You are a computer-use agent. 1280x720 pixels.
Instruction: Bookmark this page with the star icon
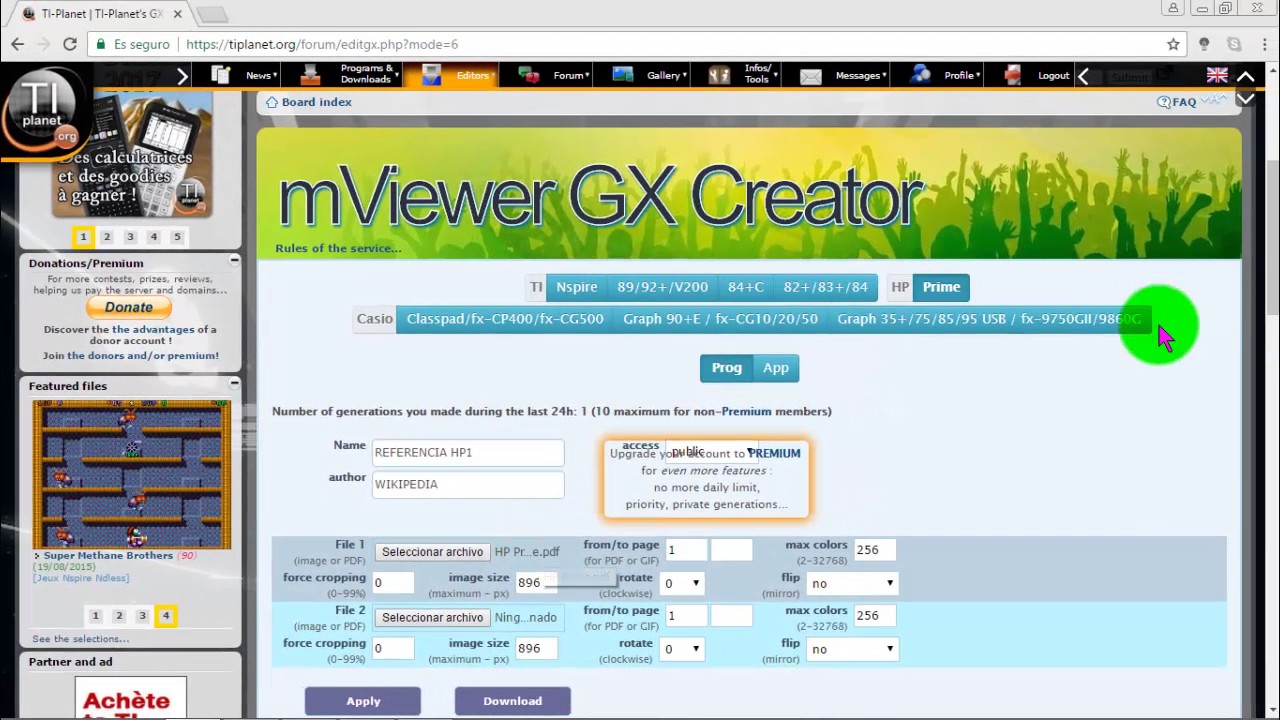click(x=1173, y=44)
